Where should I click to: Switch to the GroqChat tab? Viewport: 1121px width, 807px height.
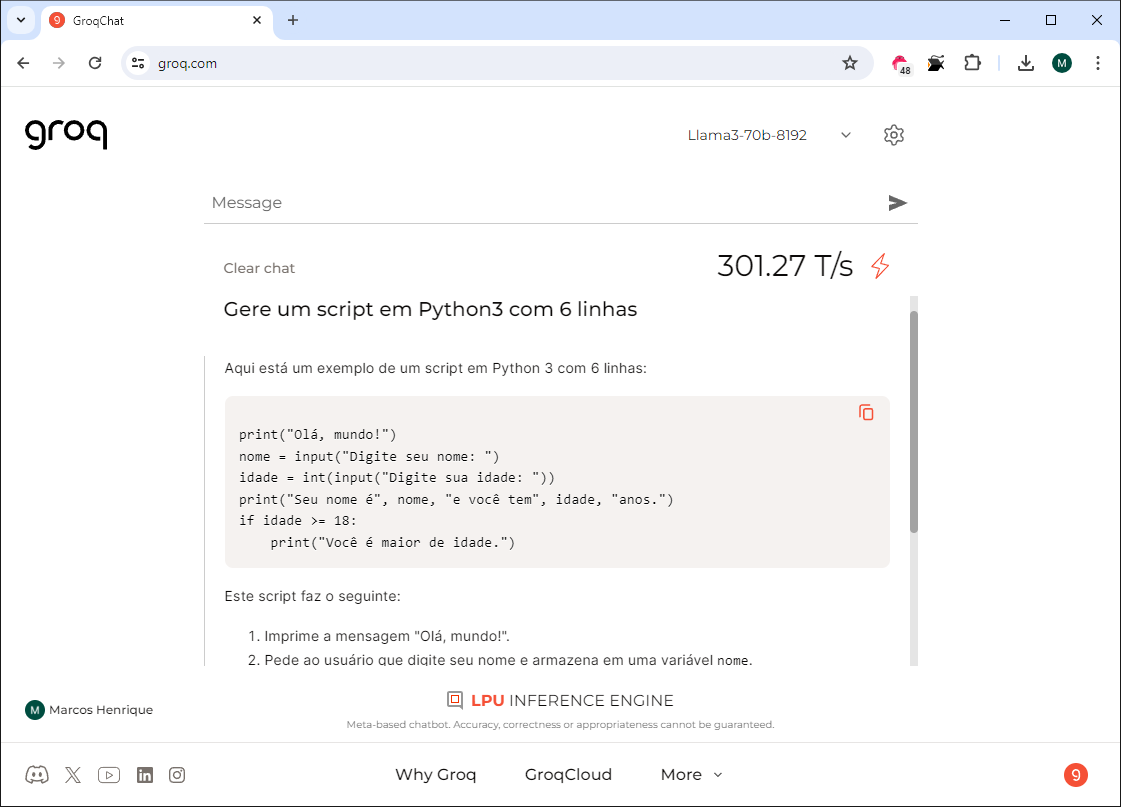[157, 20]
